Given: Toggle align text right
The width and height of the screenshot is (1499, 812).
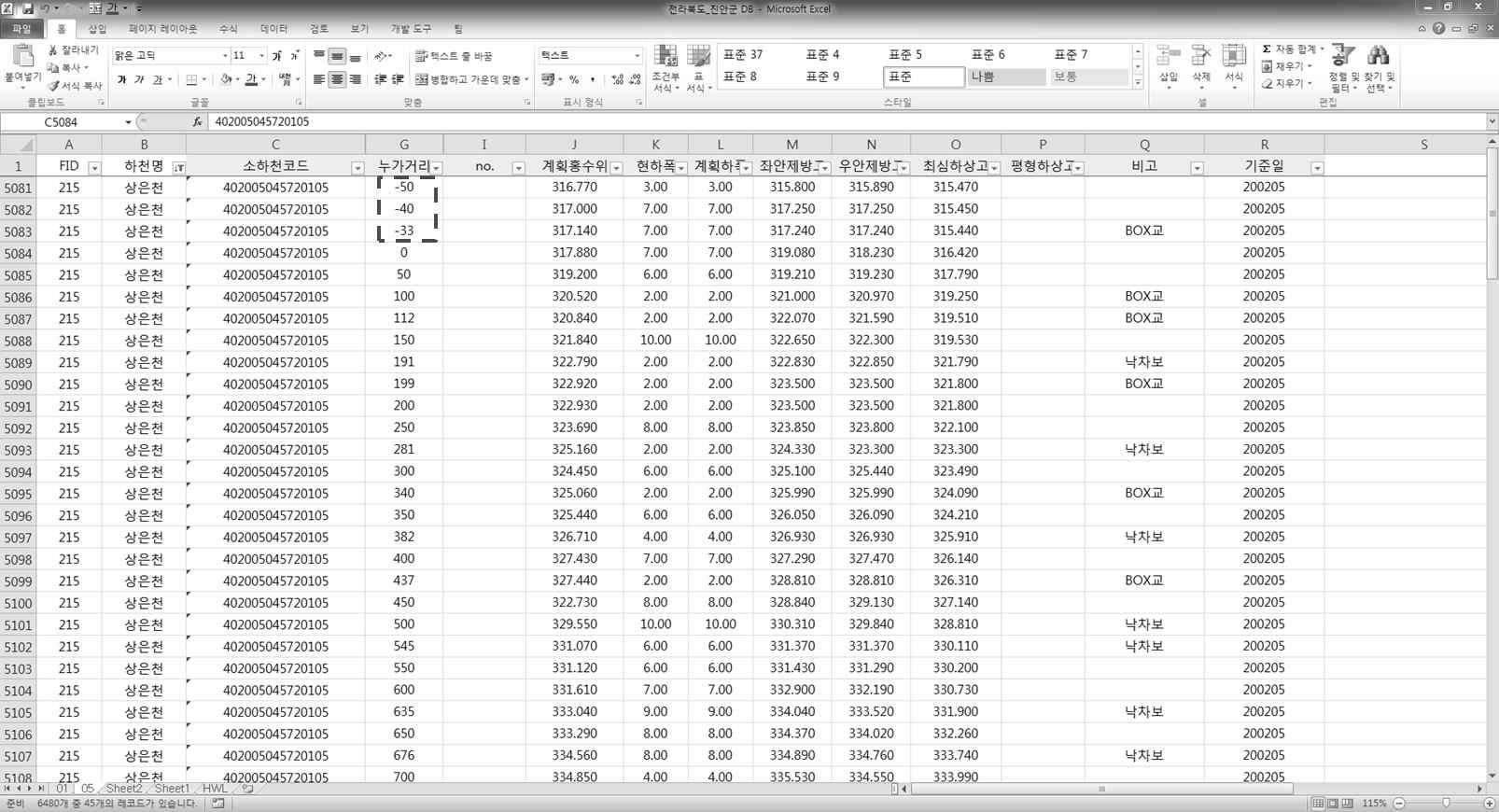Looking at the screenshot, I should (355, 79).
